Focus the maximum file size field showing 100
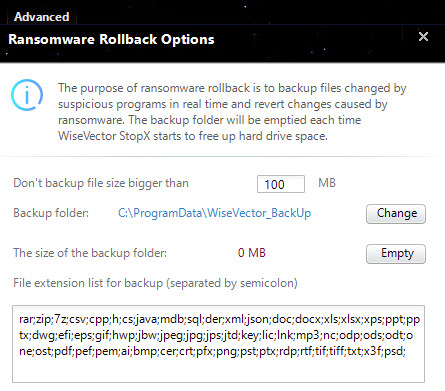The height and width of the screenshot is (391, 445). [281, 184]
